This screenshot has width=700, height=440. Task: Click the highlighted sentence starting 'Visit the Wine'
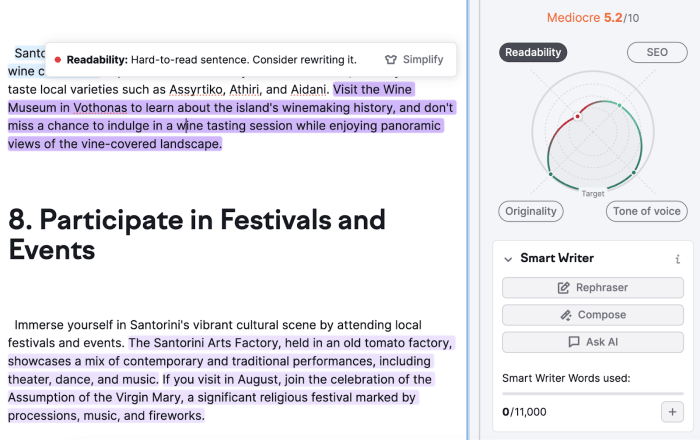click(x=232, y=117)
